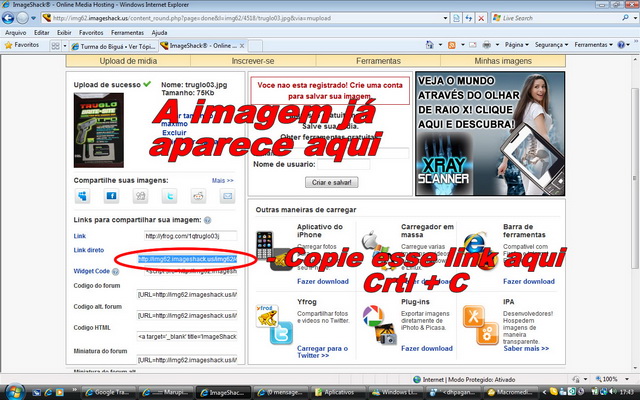Click Carregar para o Twitter >> link
Image resolution: width=640 pixels, height=400 pixels.
[x=322, y=352]
